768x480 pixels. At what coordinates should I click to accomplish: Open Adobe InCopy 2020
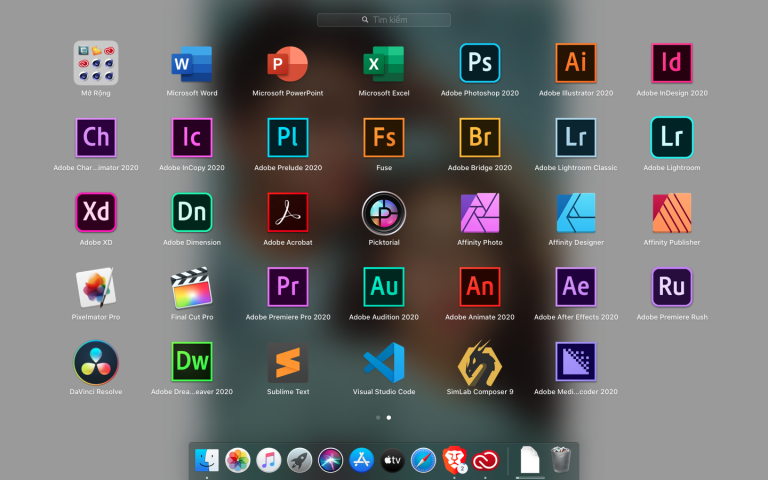pyautogui.click(x=192, y=138)
